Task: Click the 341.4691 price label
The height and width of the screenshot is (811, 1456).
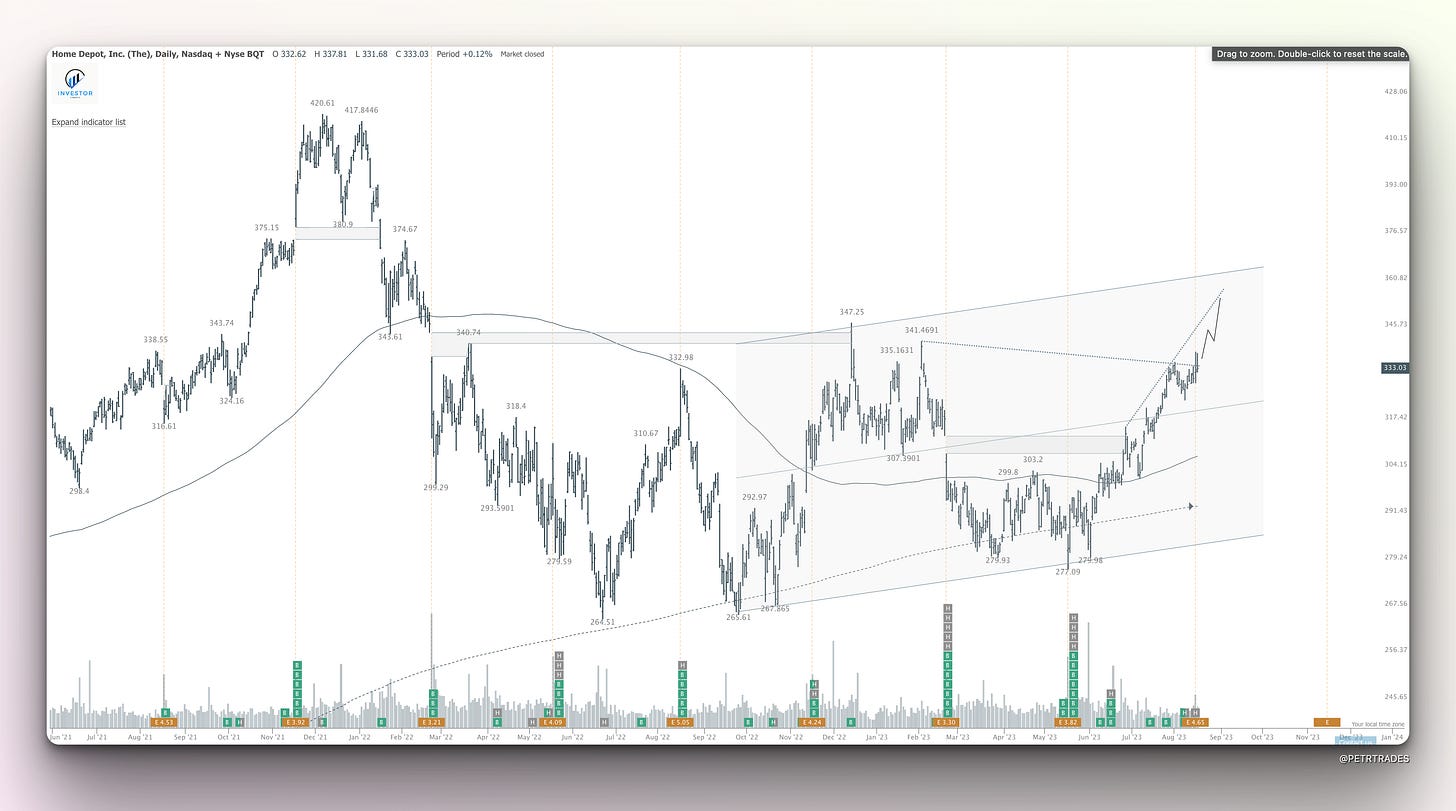Action: pyautogui.click(x=921, y=330)
